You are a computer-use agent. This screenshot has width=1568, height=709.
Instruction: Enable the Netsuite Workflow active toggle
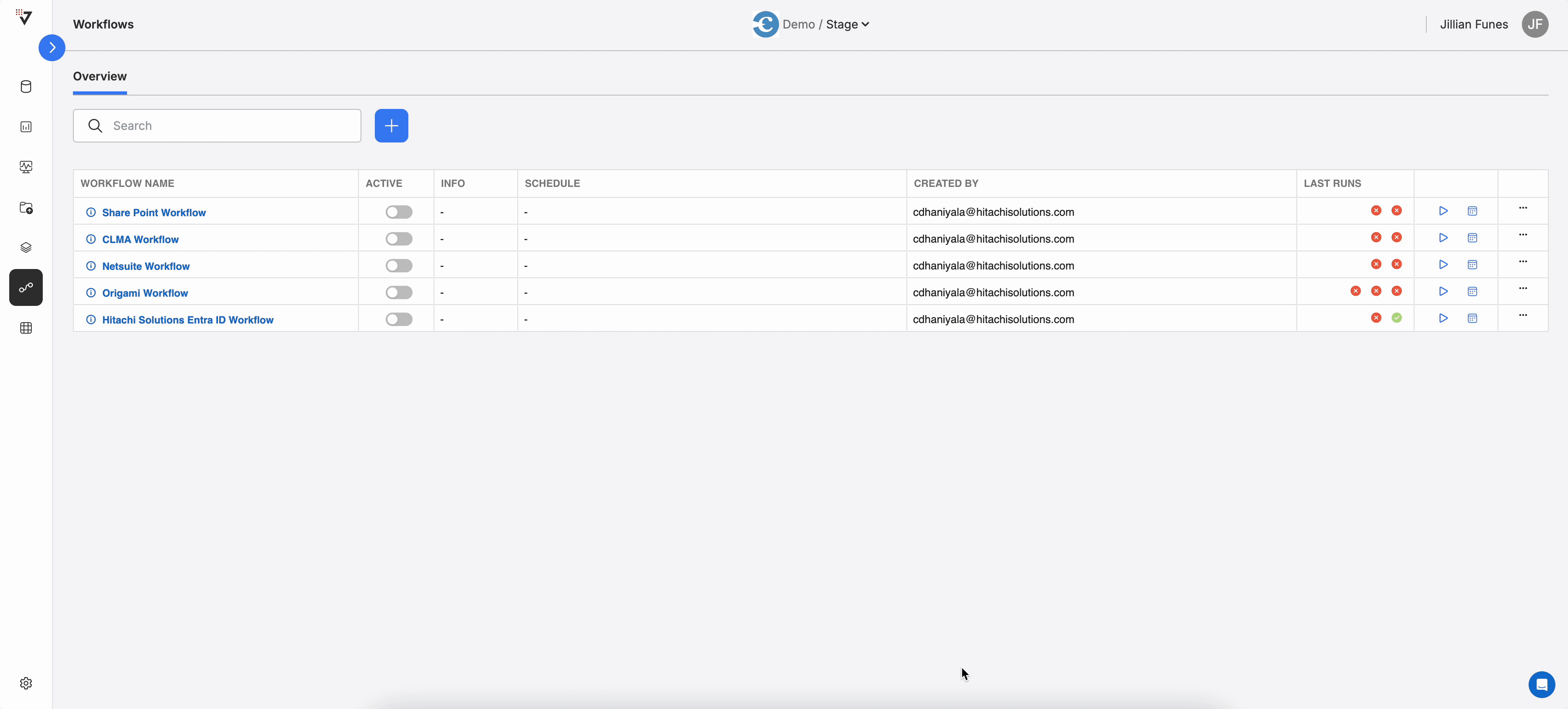click(399, 265)
